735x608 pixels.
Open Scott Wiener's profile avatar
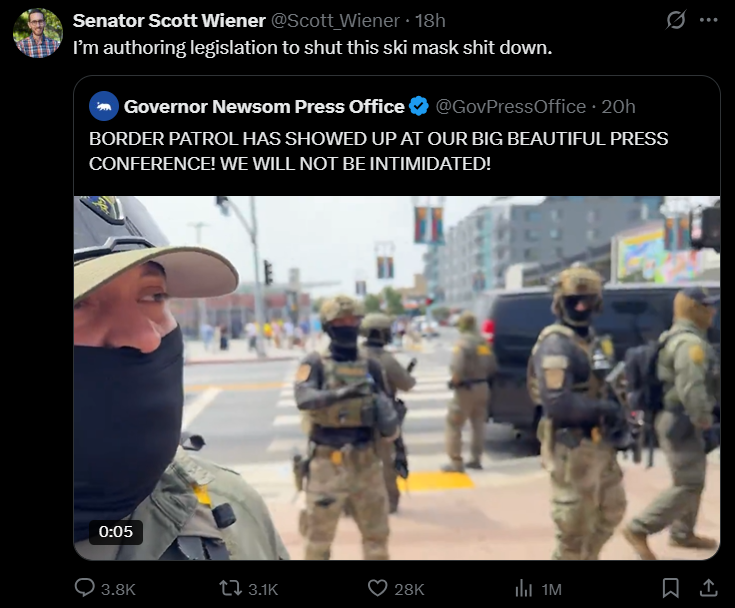pos(38,32)
